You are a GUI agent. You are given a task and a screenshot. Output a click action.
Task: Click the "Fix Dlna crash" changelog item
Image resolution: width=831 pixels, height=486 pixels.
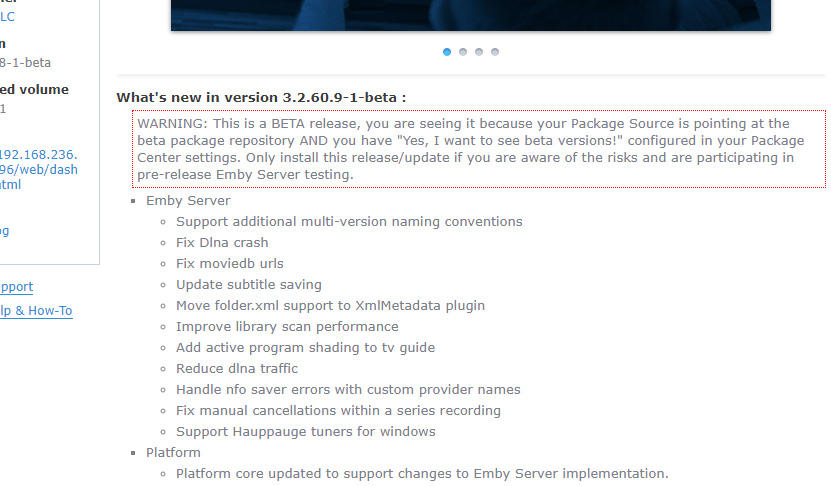222,242
